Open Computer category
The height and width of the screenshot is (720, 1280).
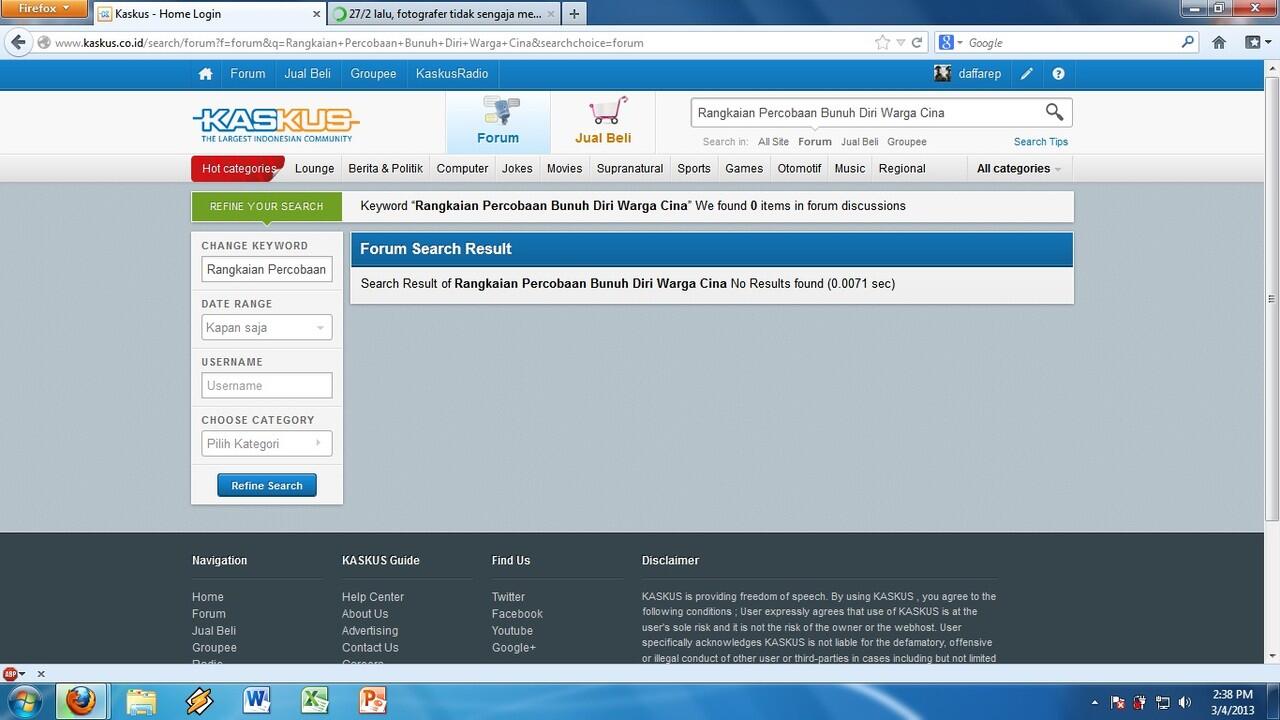[x=462, y=169]
